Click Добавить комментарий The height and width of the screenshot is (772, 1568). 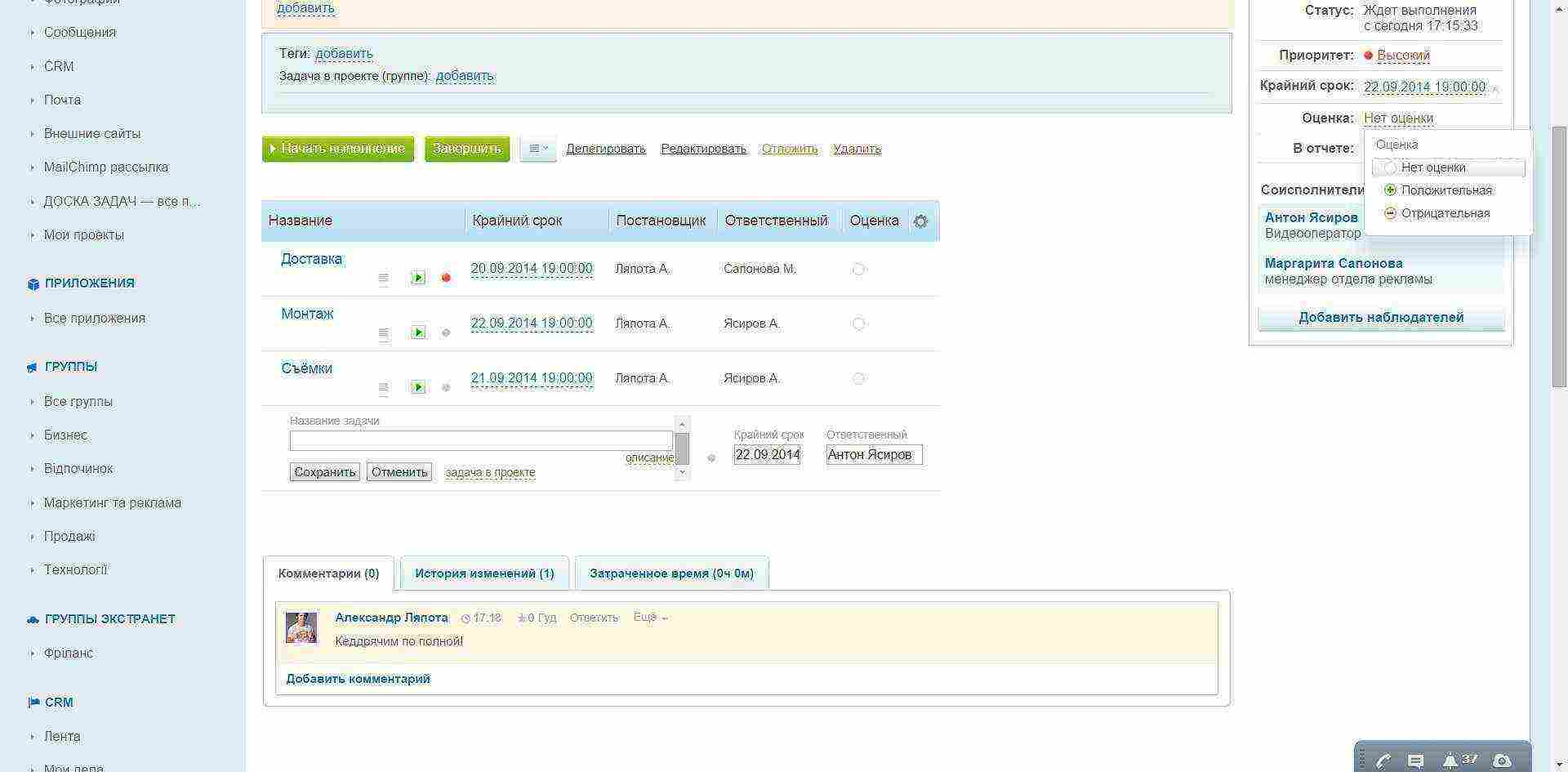[358, 679]
